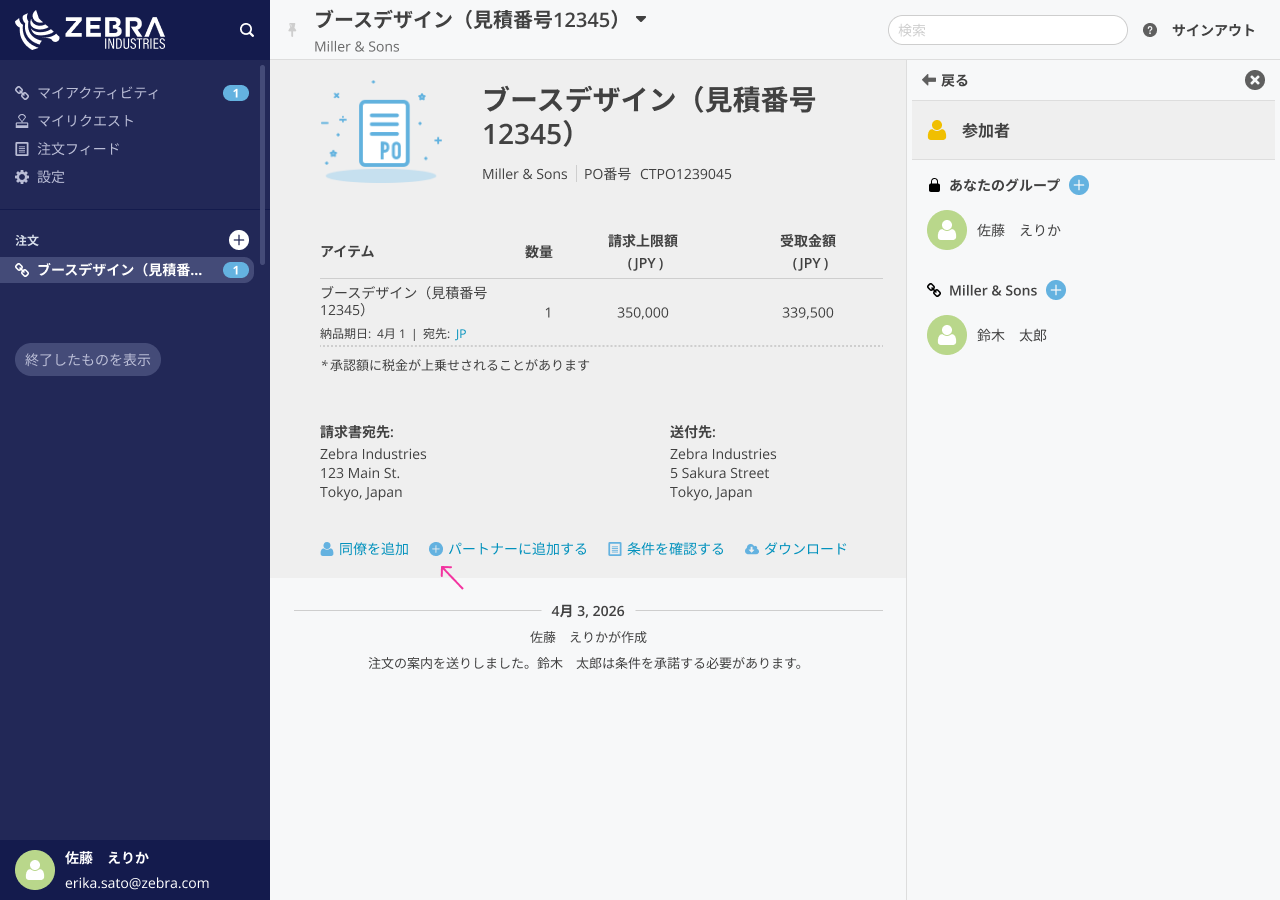Screen dimensions: 1280x900
Task: Click the badge on ブースデザイン sidebar order
Action: tap(236, 270)
